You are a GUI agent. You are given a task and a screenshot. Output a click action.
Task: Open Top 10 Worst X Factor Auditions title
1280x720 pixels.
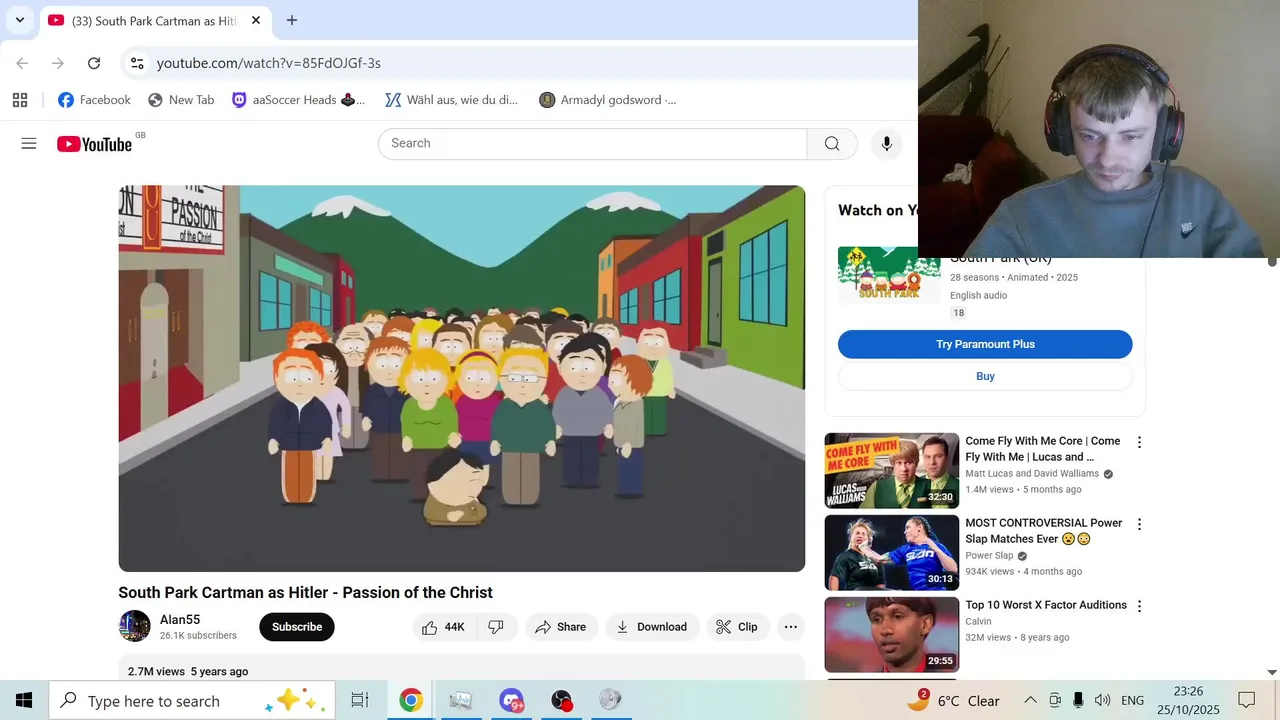pos(1046,605)
